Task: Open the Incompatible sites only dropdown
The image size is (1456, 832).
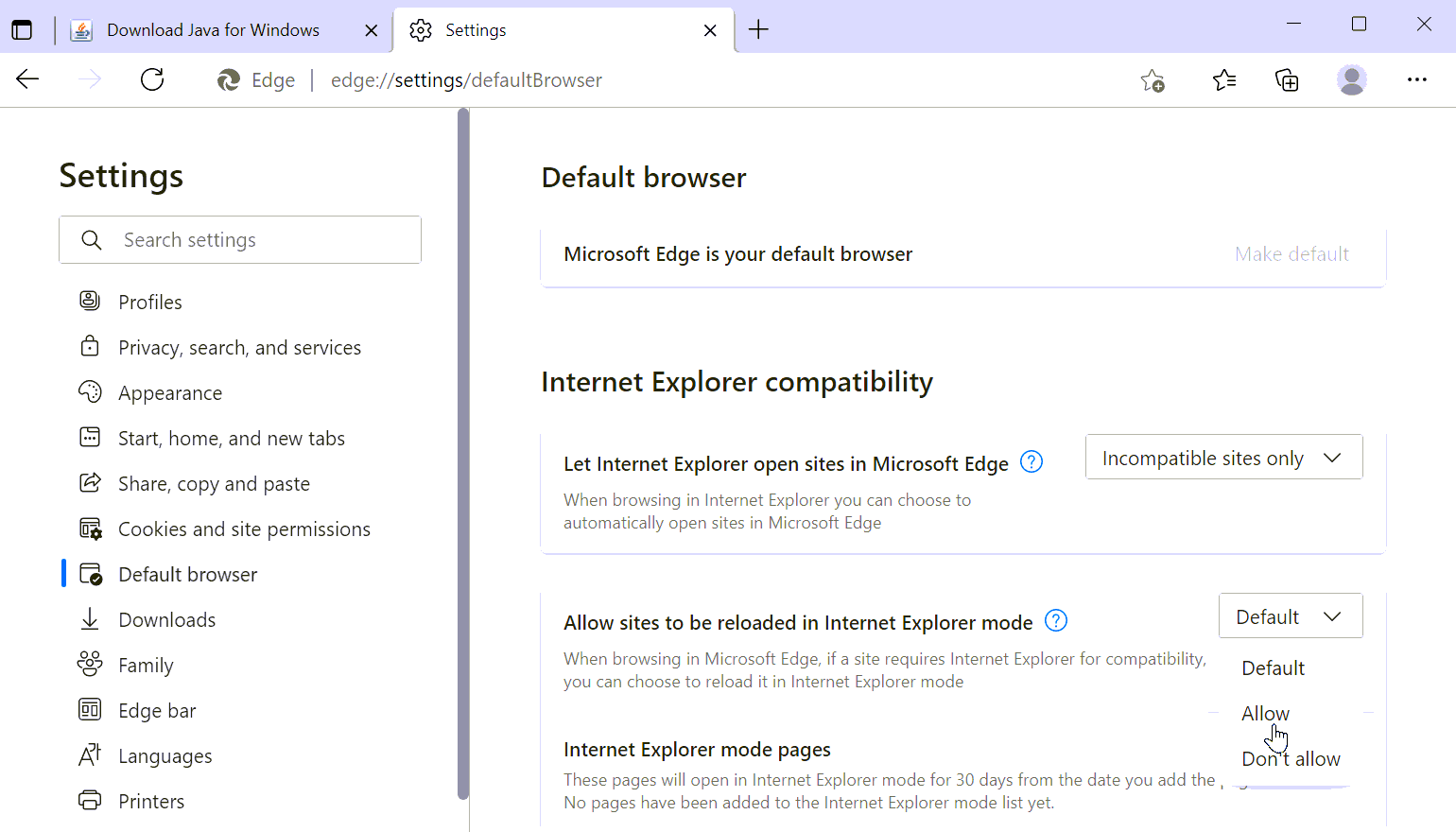Action: [1223, 458]
